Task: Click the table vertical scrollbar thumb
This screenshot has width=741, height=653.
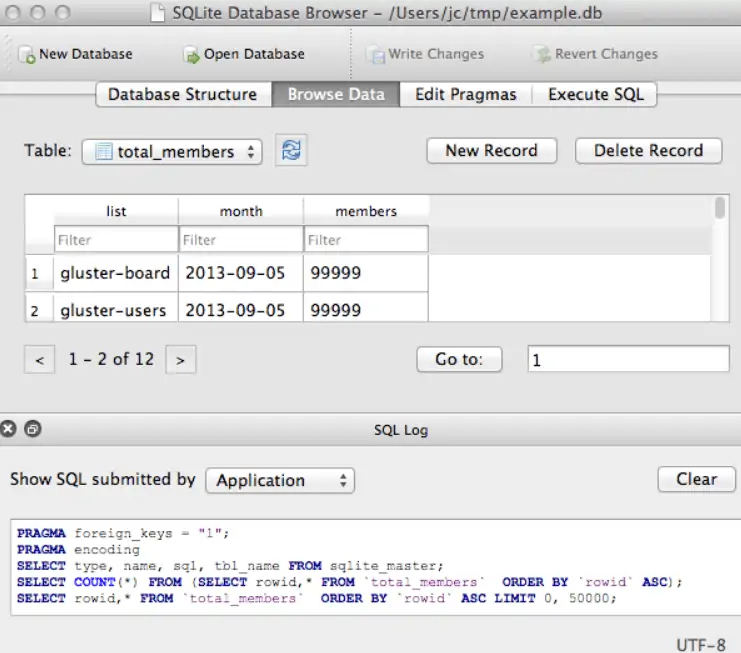Action: point(720,208)
